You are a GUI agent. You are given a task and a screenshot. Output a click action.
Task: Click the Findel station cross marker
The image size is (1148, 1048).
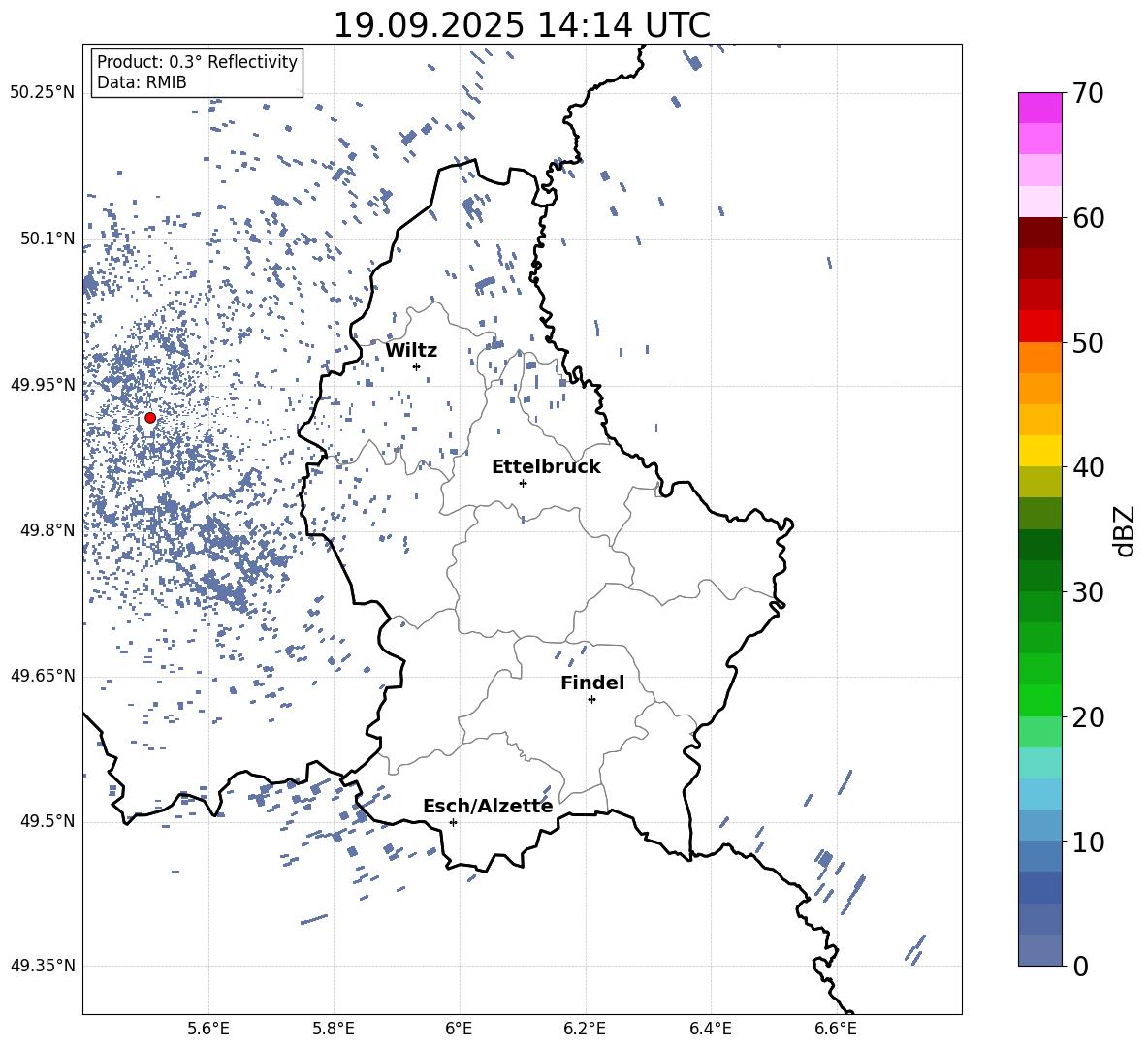[x=591, y=700]
